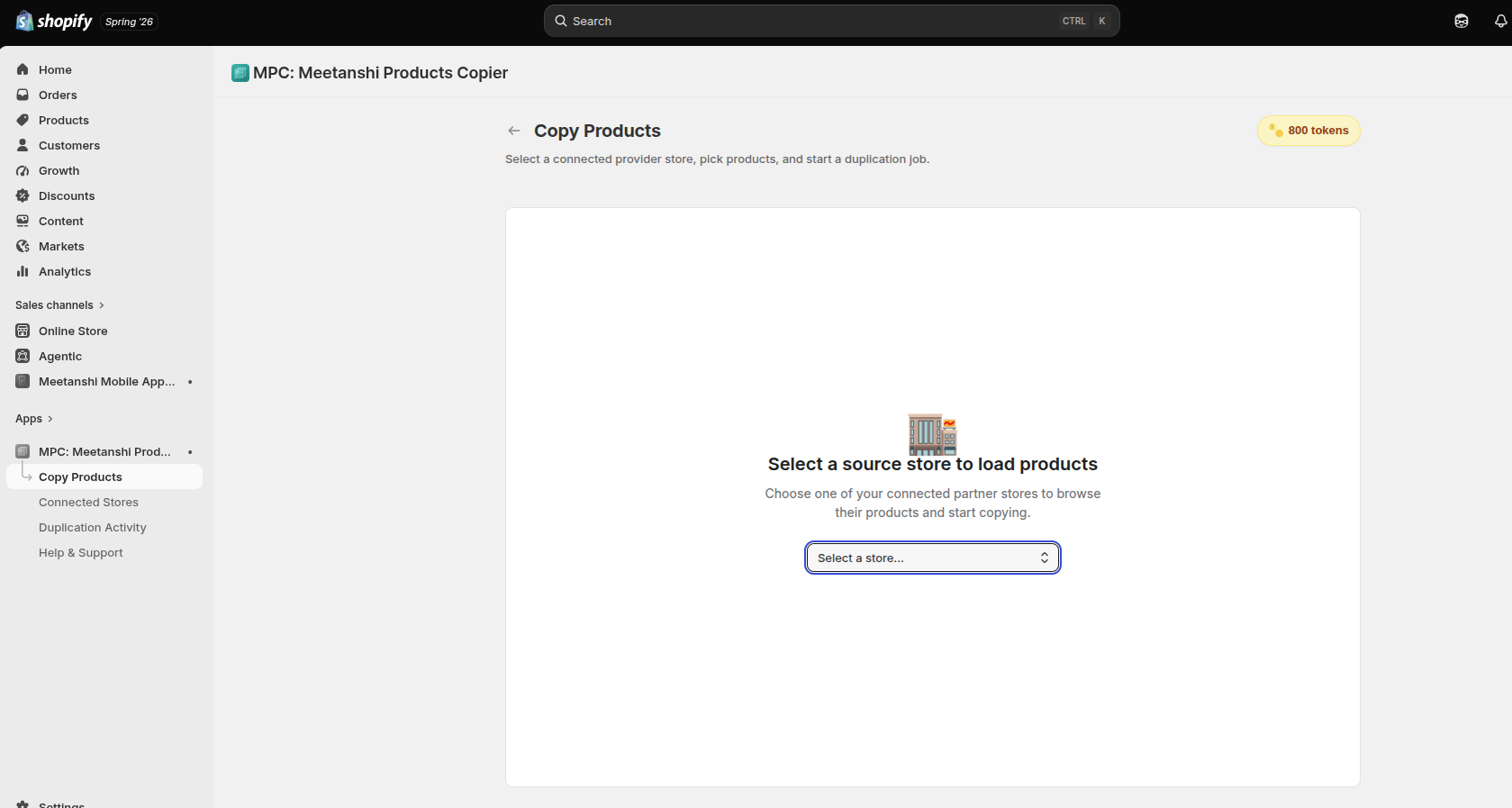The width and height of the screenshot is (1512, 808).
Task: Click the CTRL K shortcut hint
Action: click(1085, 21)
